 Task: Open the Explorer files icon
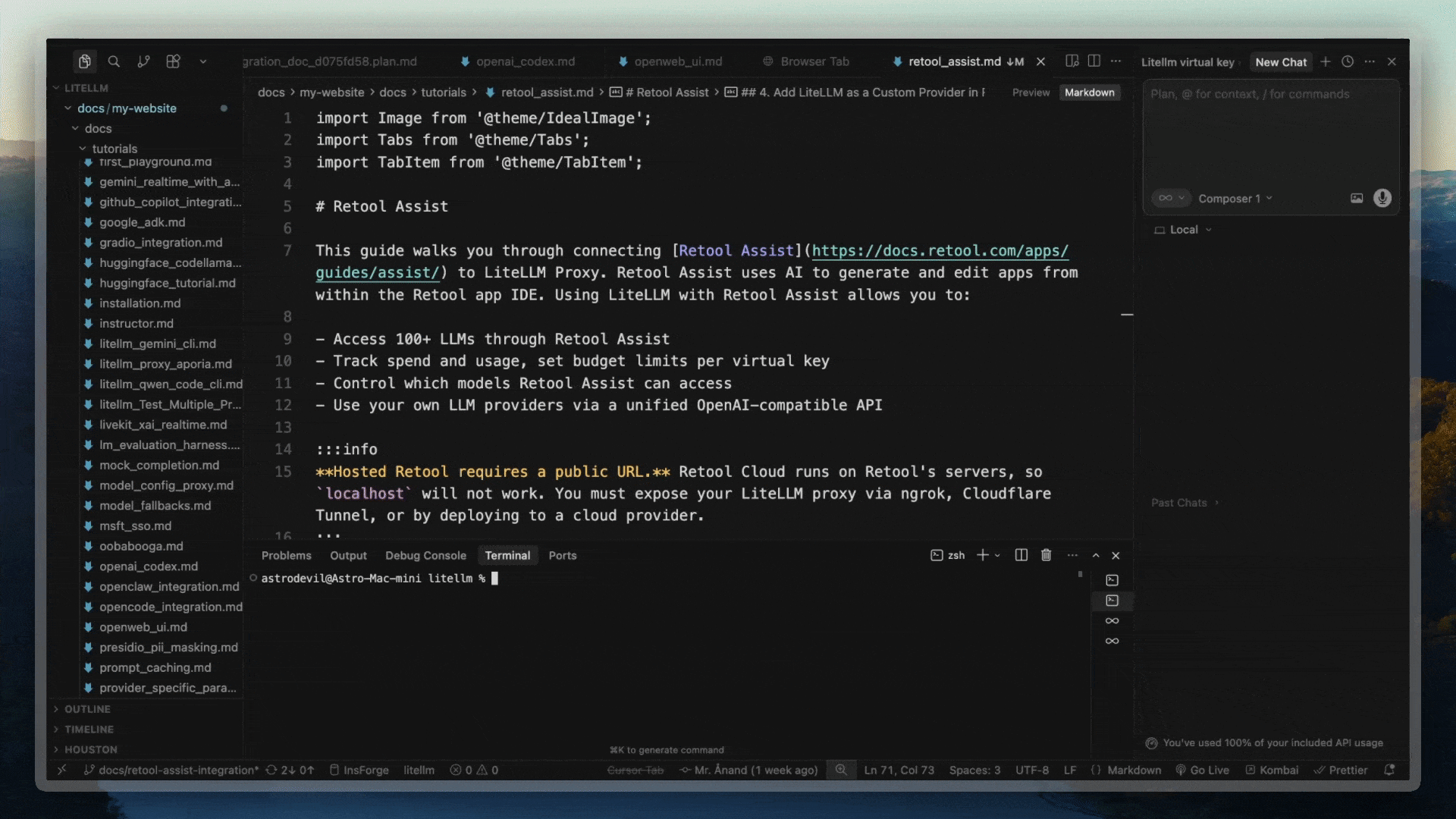tap(84, 61)
